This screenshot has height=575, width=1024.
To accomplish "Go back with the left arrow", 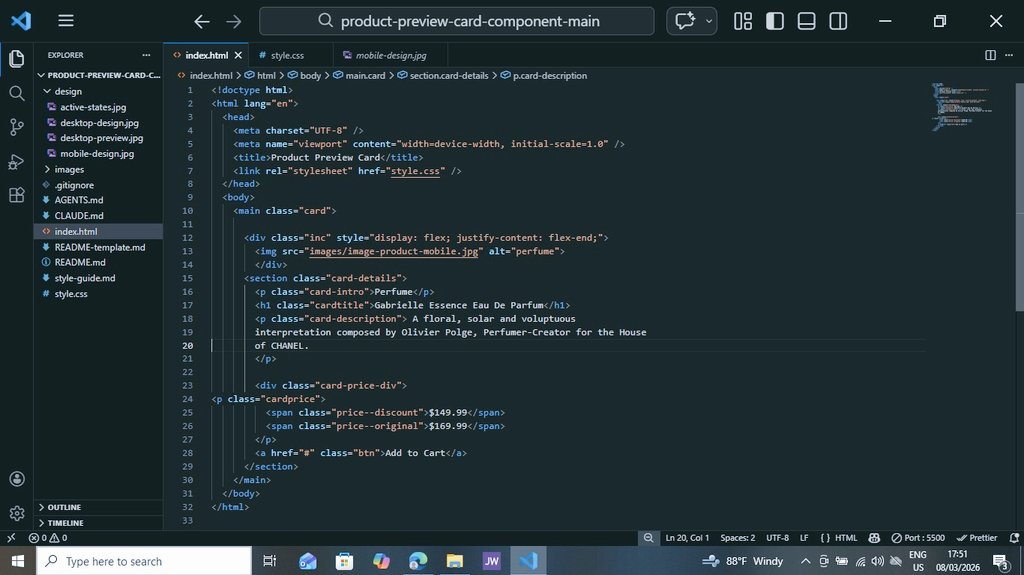I will point(202,22).
